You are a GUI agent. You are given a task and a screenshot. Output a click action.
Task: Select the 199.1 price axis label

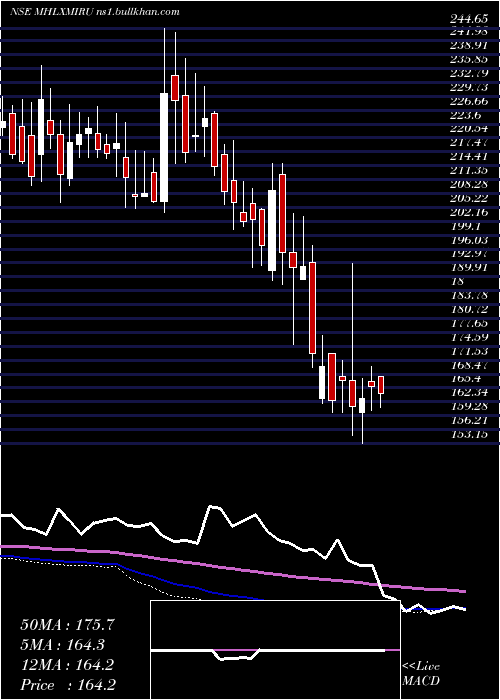tap(466, 226)
